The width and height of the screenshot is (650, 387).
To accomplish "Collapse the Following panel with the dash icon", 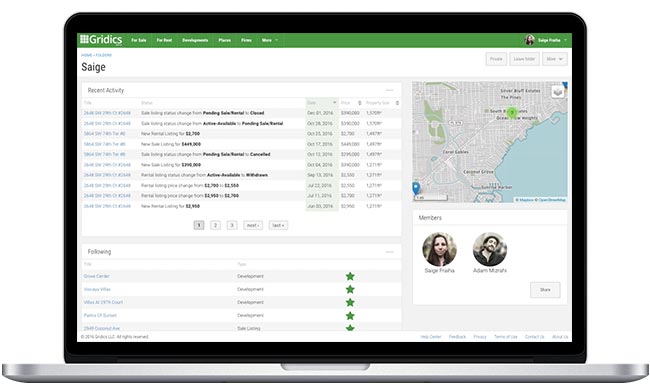I will (x=389, y=252).
